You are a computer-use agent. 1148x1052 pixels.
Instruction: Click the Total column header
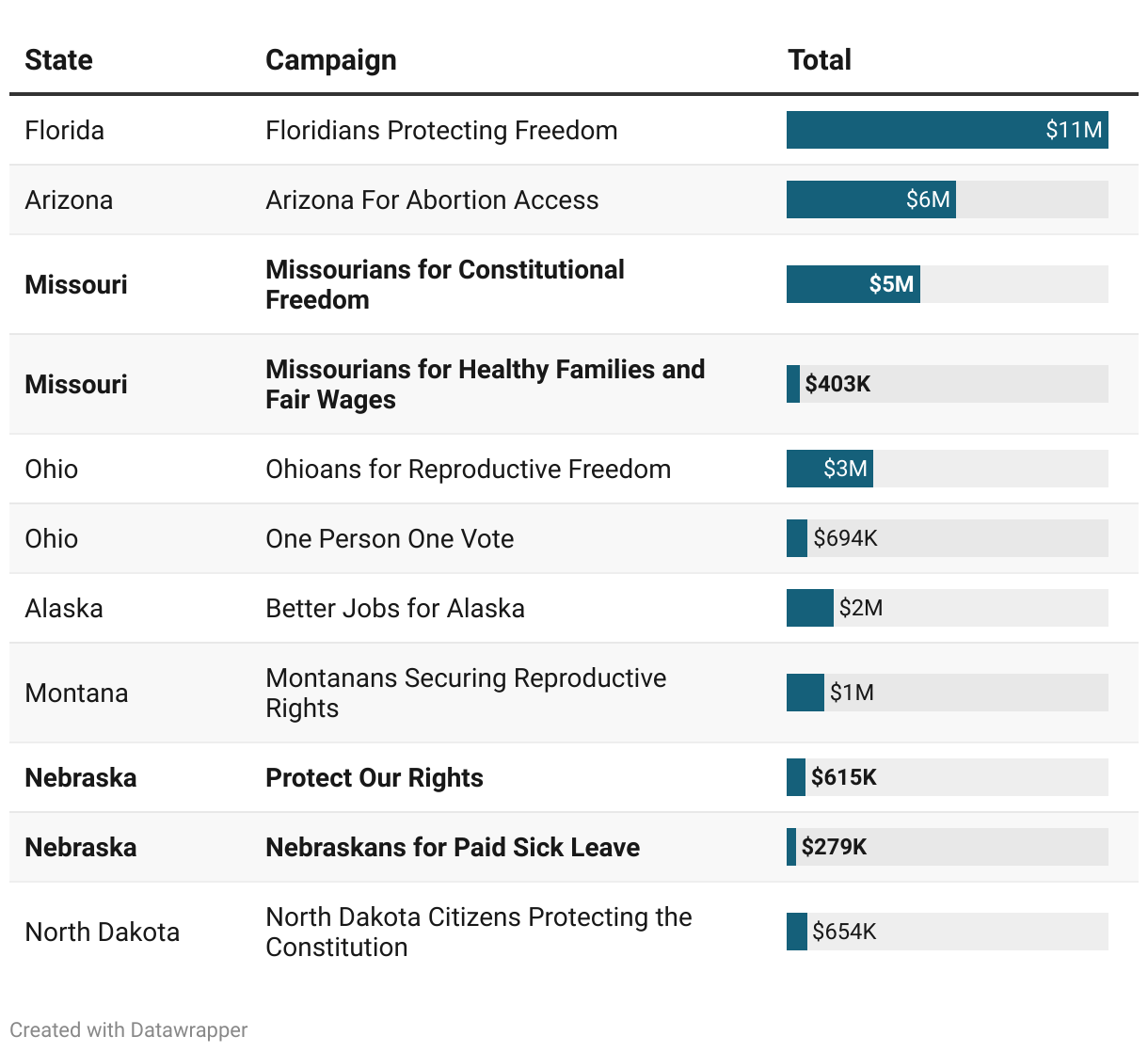point(819,60)
